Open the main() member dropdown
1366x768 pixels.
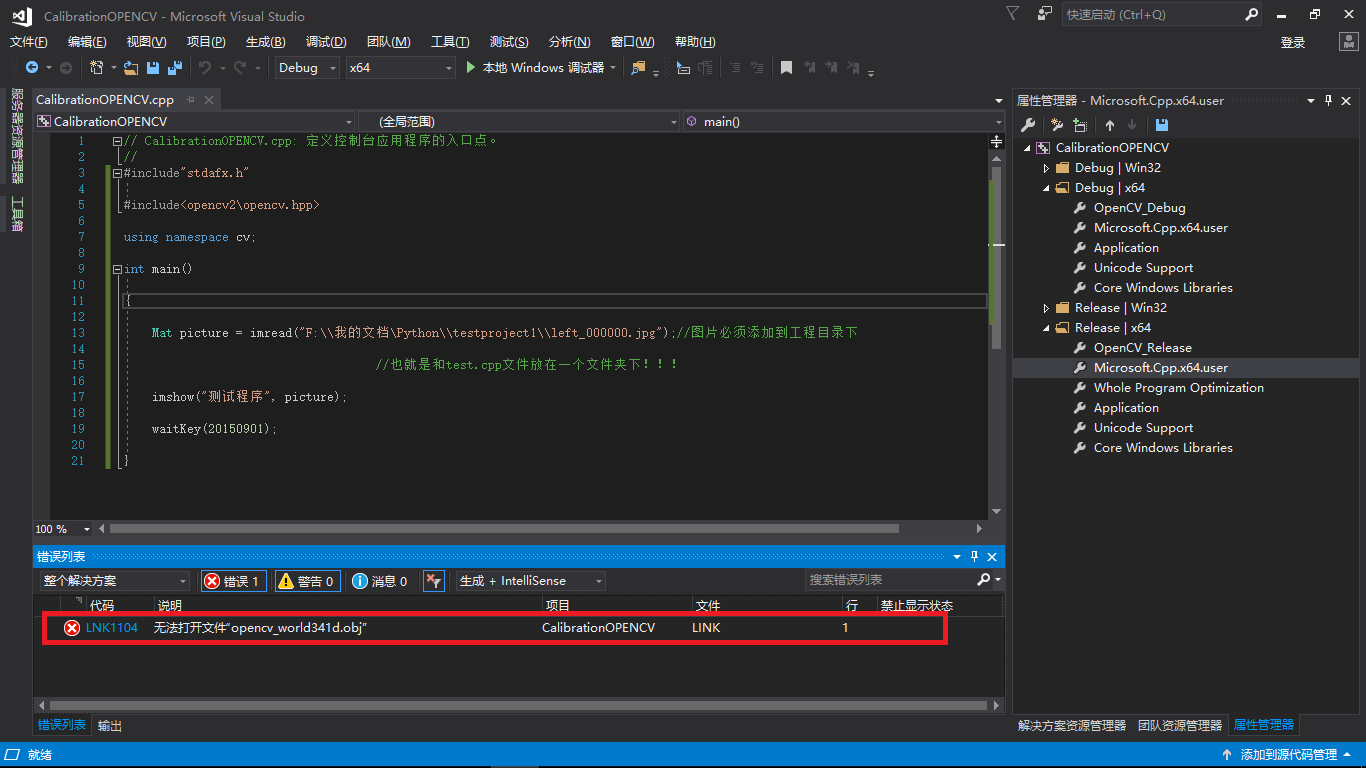[843, 121]
